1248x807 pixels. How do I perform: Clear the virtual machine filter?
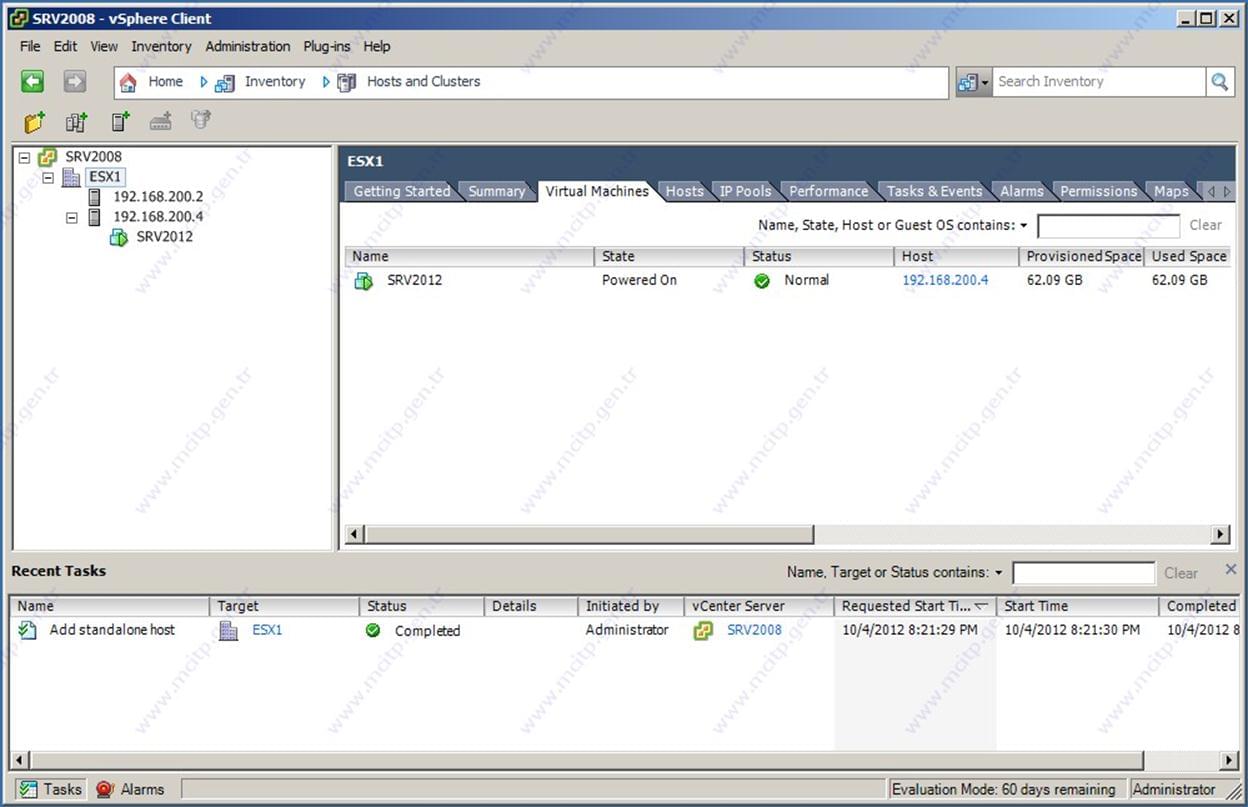[x=1205, y=225]
